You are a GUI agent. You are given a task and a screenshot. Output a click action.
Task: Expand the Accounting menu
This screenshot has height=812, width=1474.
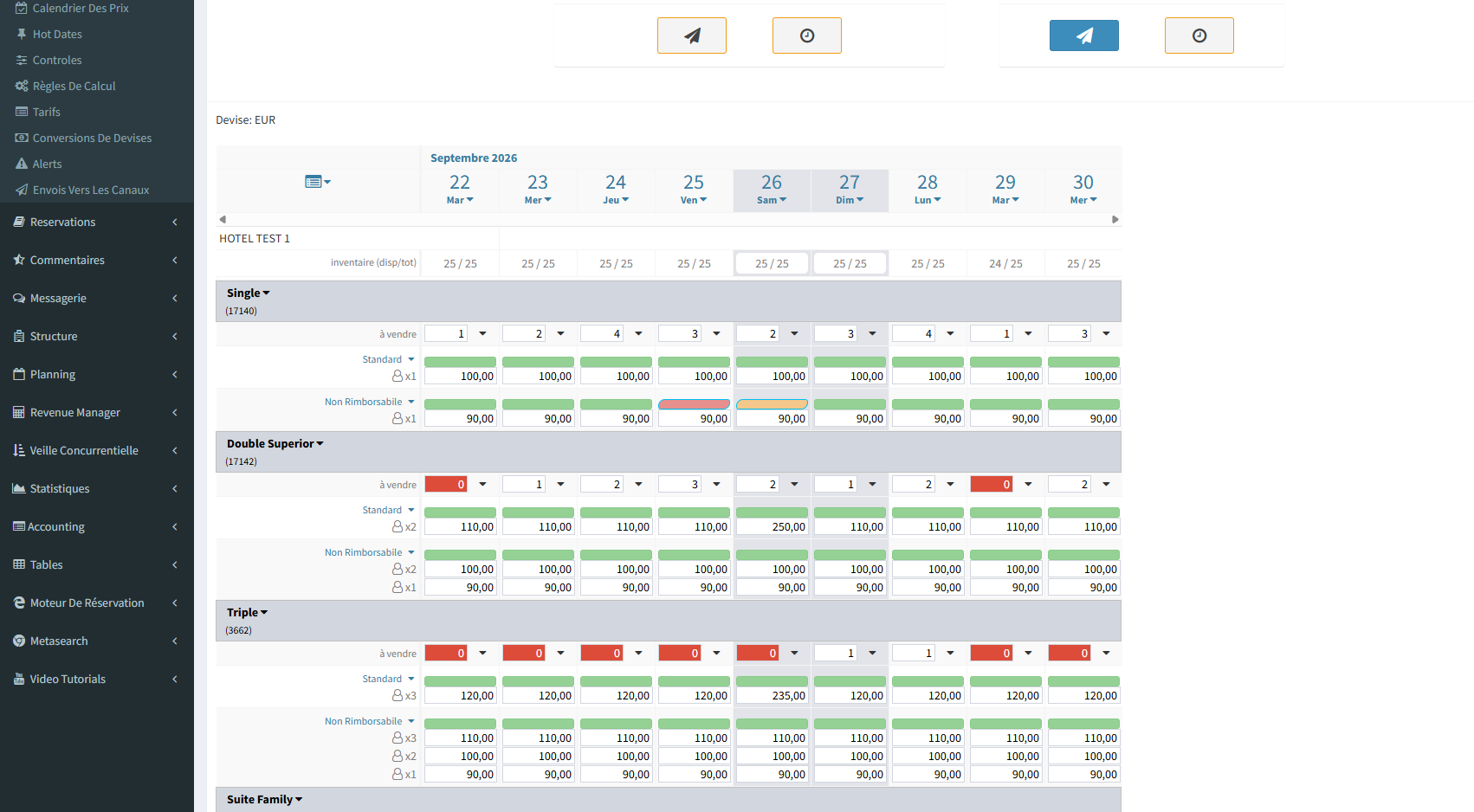(96, 526)
